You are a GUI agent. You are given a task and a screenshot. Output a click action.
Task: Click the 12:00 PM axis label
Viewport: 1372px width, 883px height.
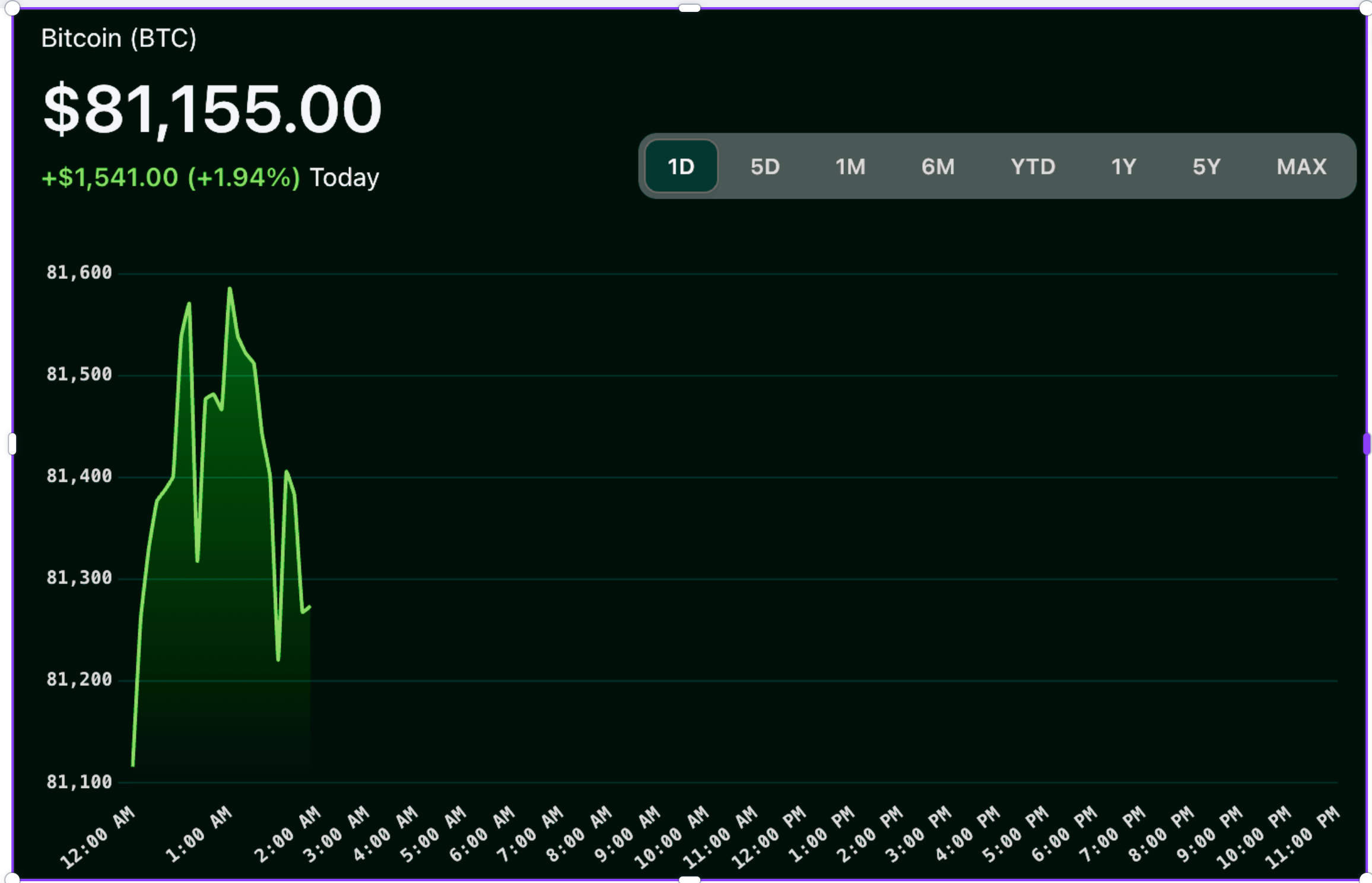pos(769,837)
